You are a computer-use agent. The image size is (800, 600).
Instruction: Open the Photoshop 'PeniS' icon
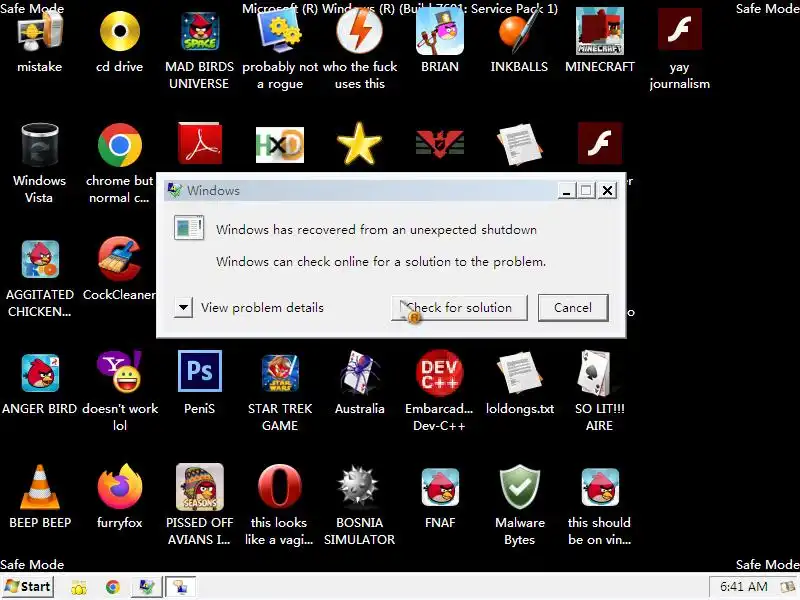199,371
